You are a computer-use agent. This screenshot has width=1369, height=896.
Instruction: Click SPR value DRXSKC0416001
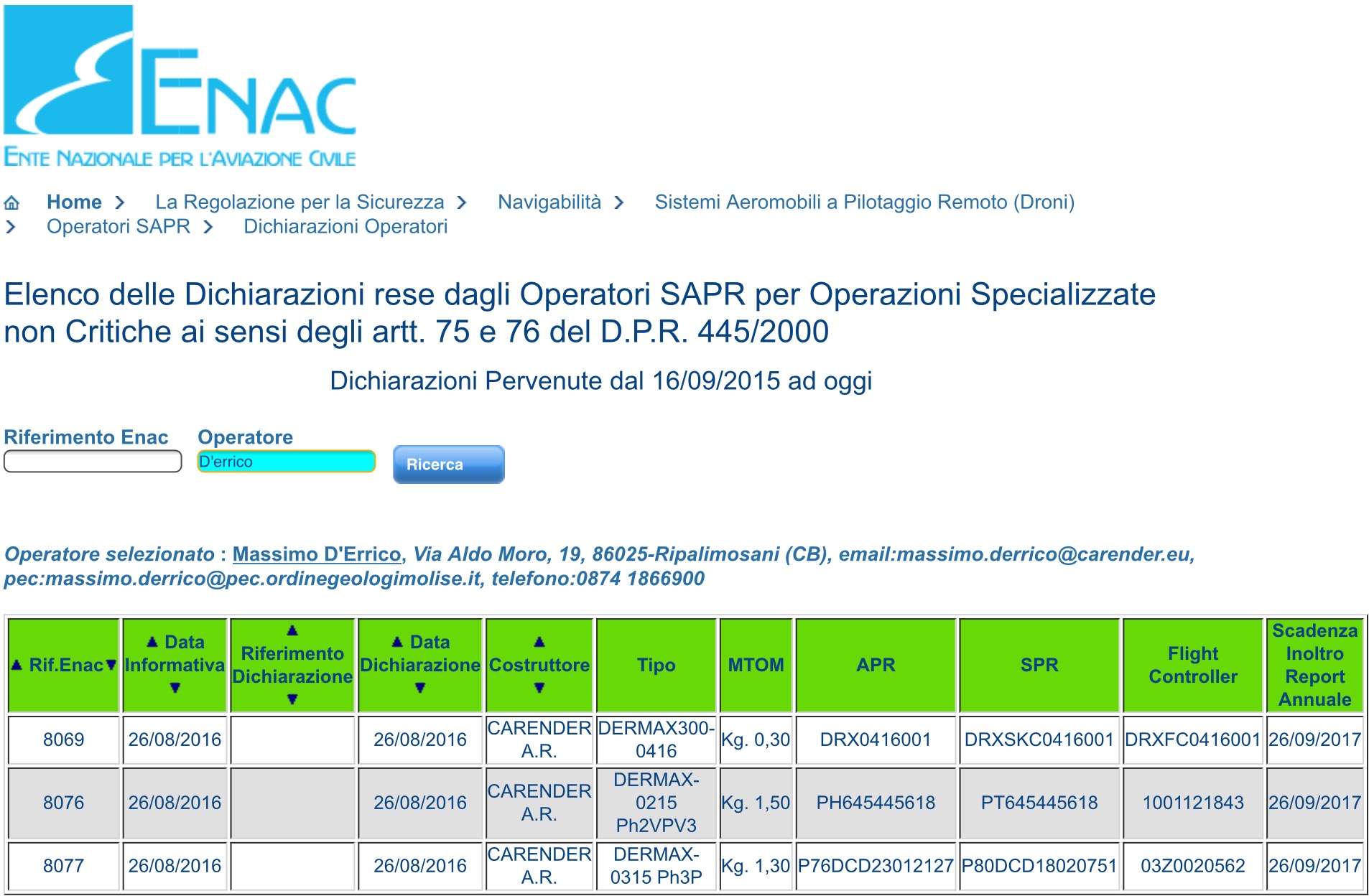(x=1039, y=739)
